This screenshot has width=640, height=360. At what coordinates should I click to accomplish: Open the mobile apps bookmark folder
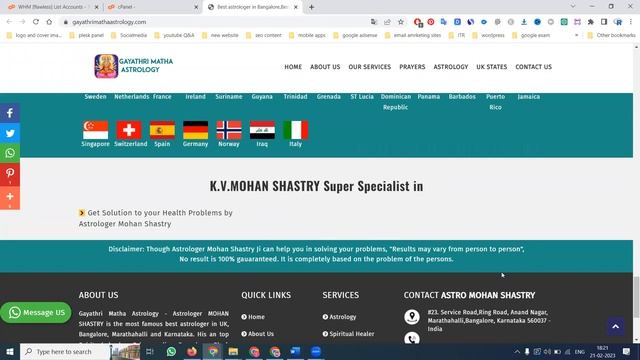point(307,36)
